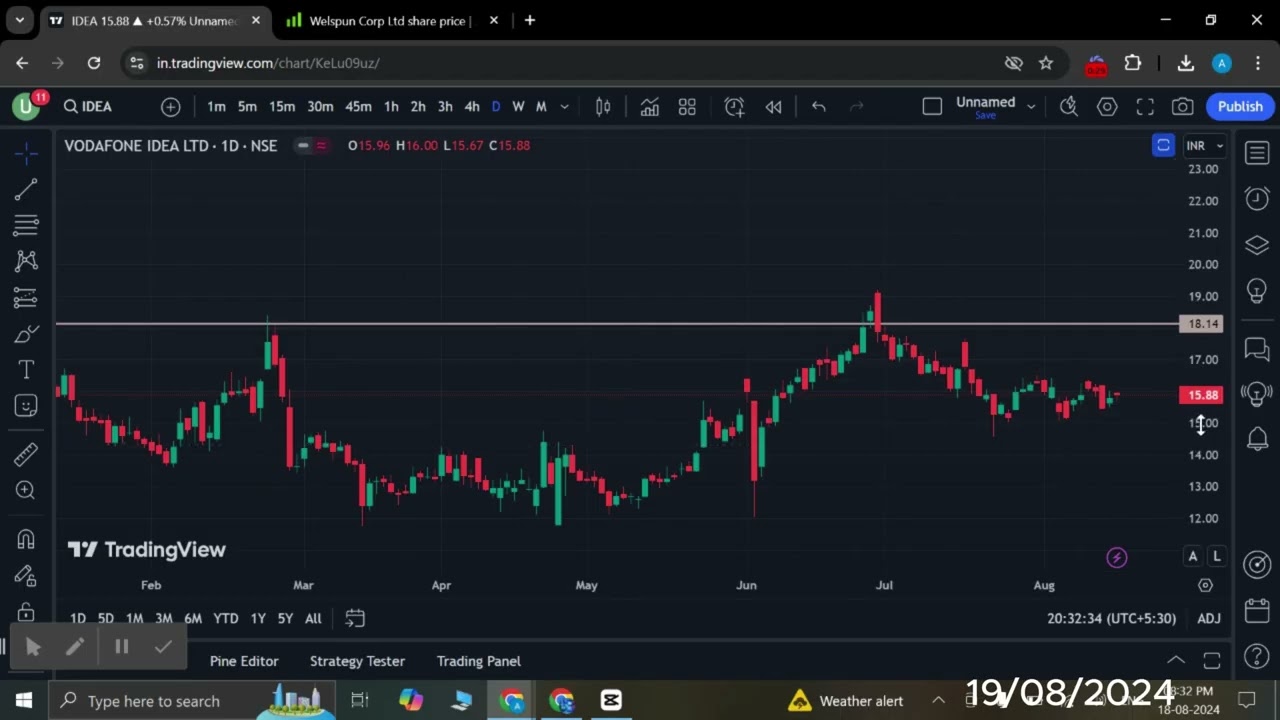The width and height of the screenshot is (1280, 720).
Task: Open the emoji icons tool
Action: point(27,406)
